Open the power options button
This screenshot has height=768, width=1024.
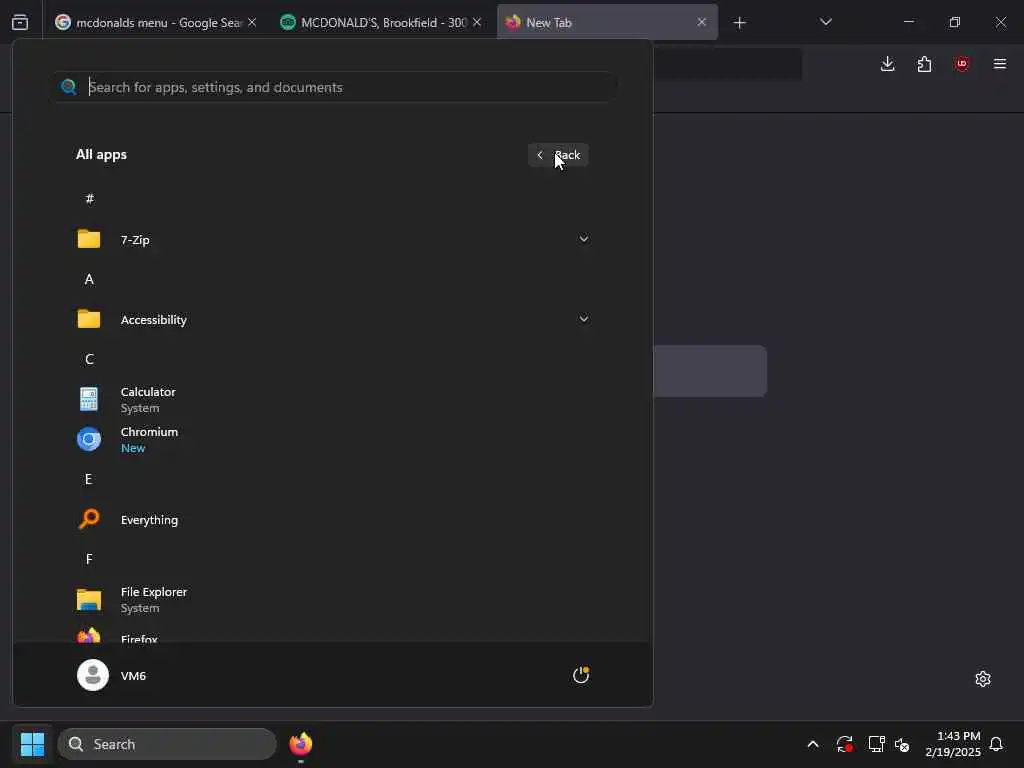tap(581, 675)
